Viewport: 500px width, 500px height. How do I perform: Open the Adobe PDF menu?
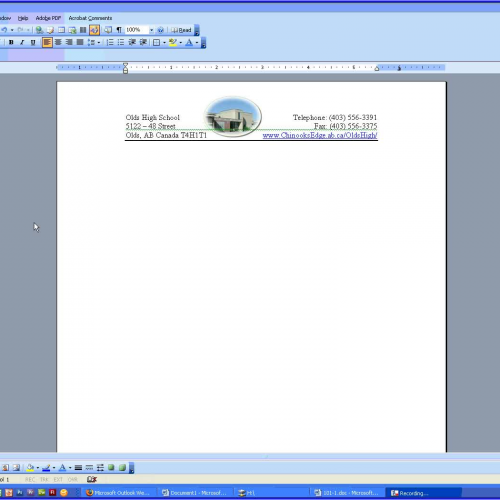click(x=48, y=18)
